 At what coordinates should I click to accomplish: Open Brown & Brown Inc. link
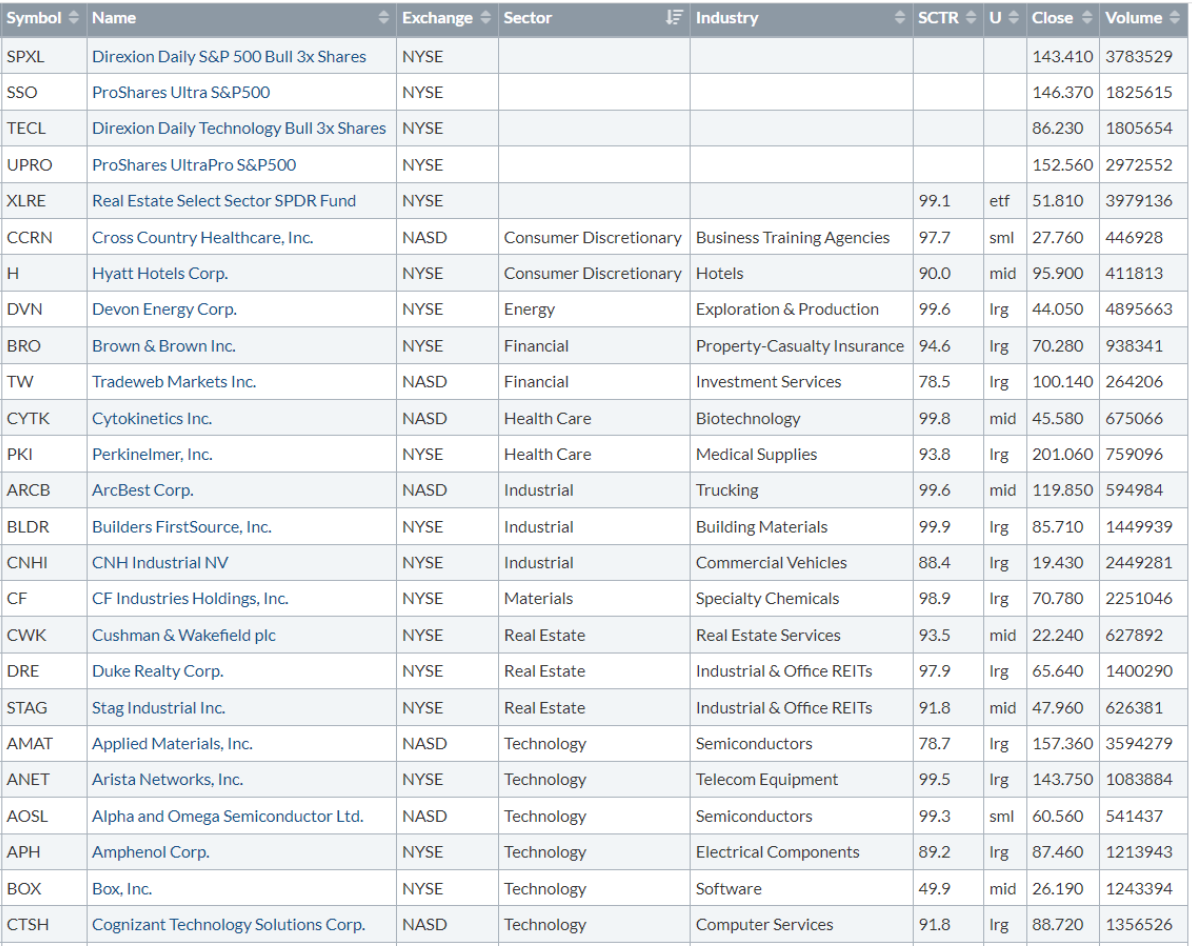[163, 345]
